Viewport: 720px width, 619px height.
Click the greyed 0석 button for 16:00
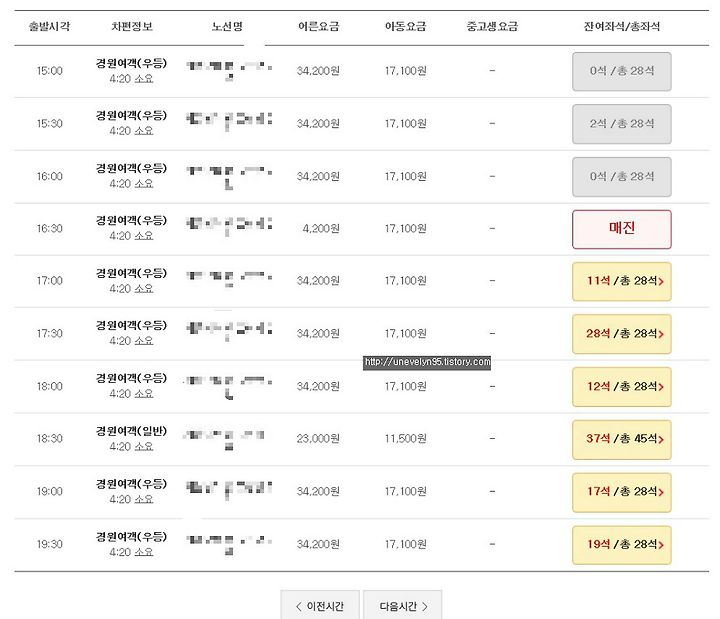[622, 177]
